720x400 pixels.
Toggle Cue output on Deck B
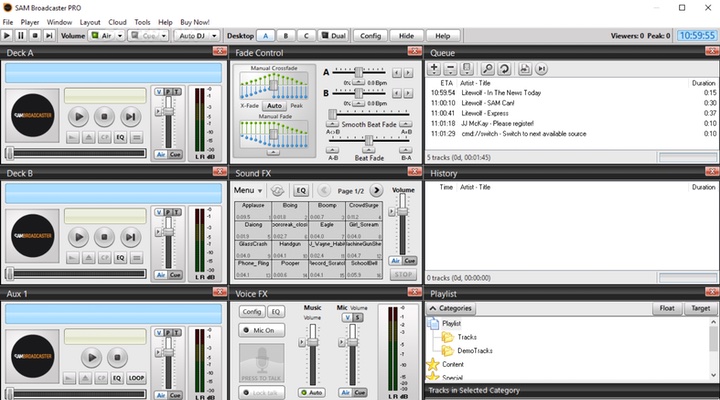tap(175, 275)
